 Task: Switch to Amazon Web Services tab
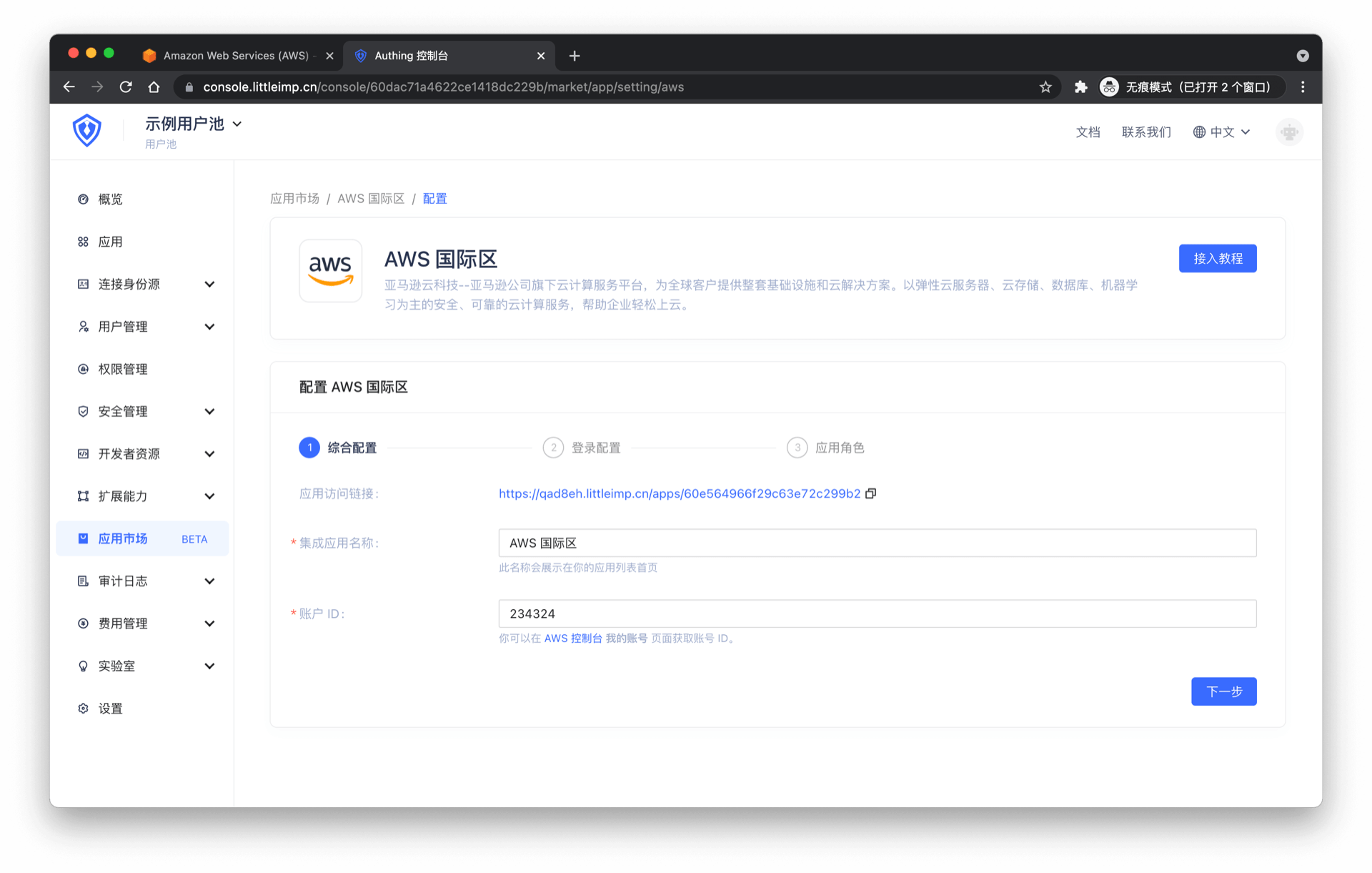236,56
